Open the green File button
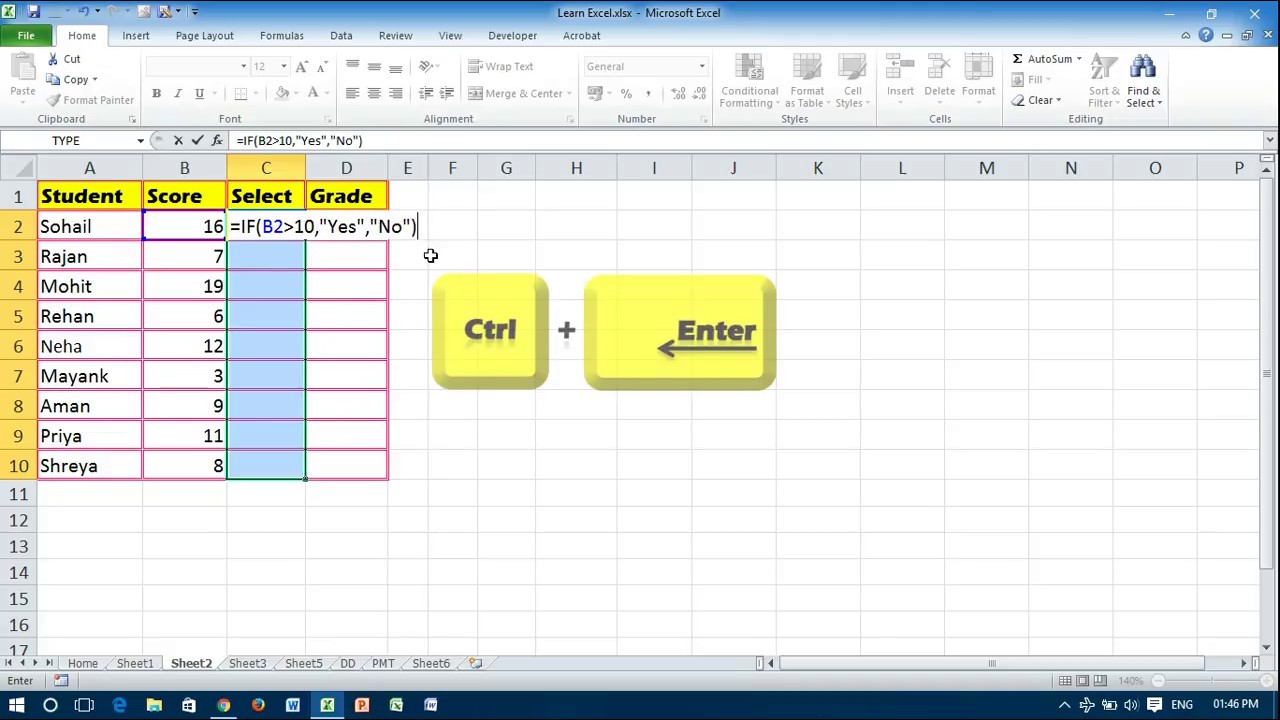Image resolution: width=1280 pixels, height=720 pixels. [x=26, y=36]
